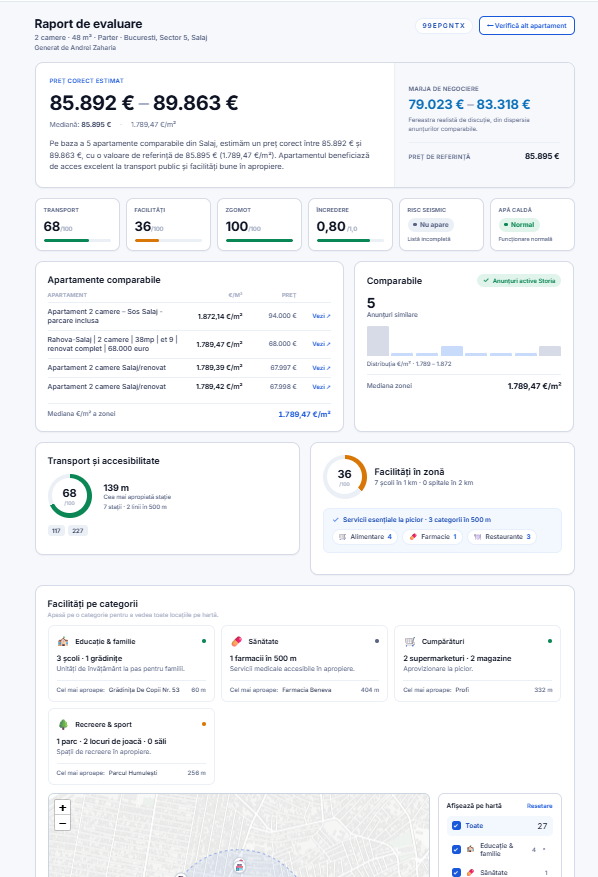The height and width of the screenshot is (877, 598).
Task: Select the Alimentare 4 category chip
Action: [x=365, y=537]
